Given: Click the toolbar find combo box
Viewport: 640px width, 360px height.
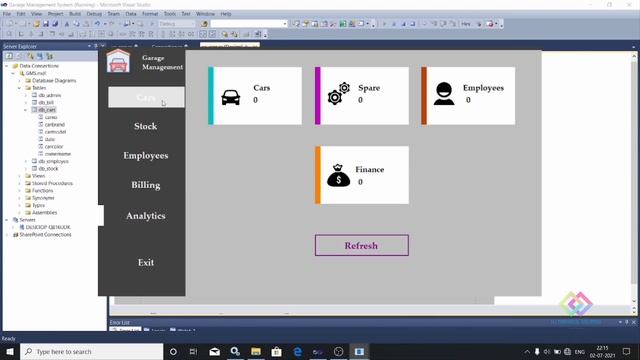Looking at the screenshot, I should (x=249, y=24).
